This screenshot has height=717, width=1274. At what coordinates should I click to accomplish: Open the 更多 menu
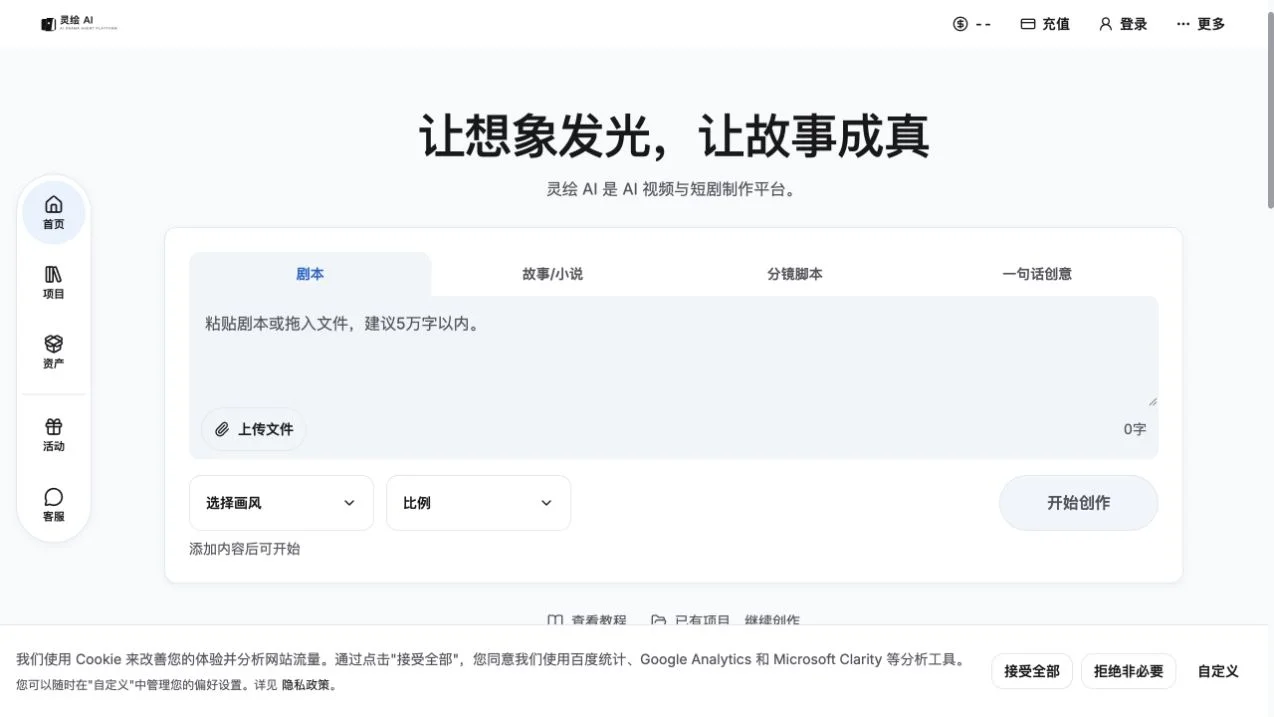[x=1200, y=24]
